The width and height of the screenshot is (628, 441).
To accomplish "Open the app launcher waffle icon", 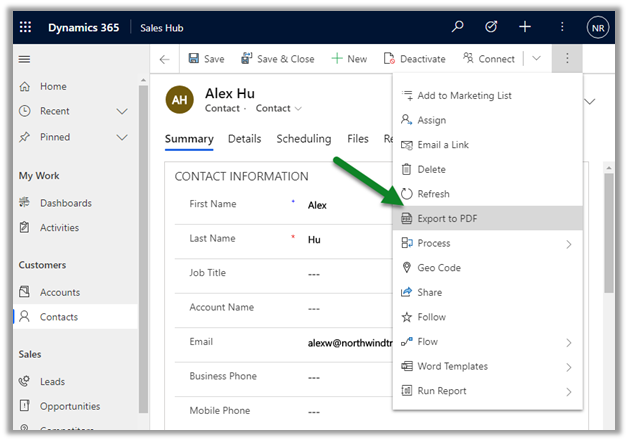I will 26,27.
